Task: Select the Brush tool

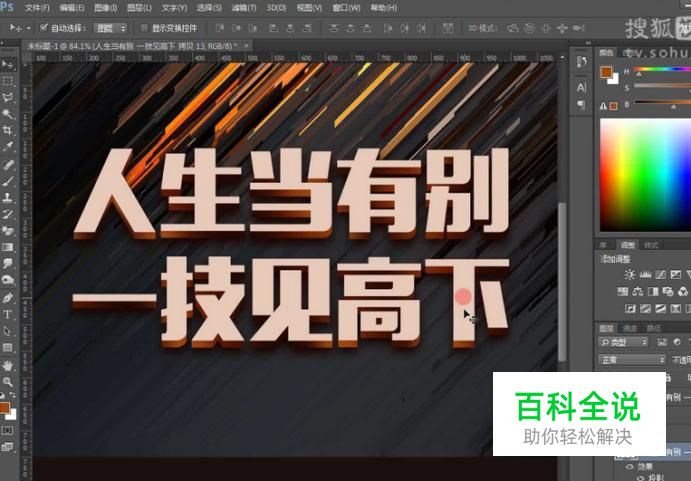Action: pyautogui.click(x=7, y=181)
